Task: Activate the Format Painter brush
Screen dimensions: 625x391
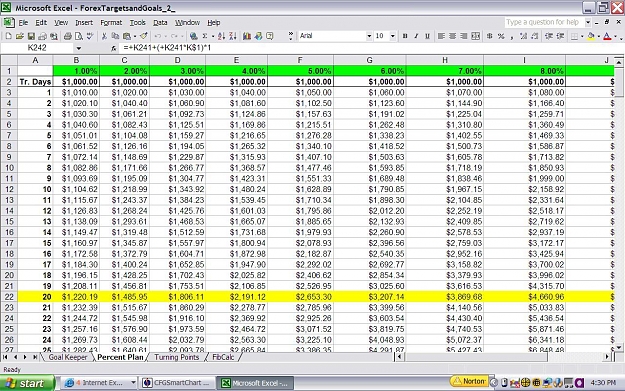Action: click(143, 36)
